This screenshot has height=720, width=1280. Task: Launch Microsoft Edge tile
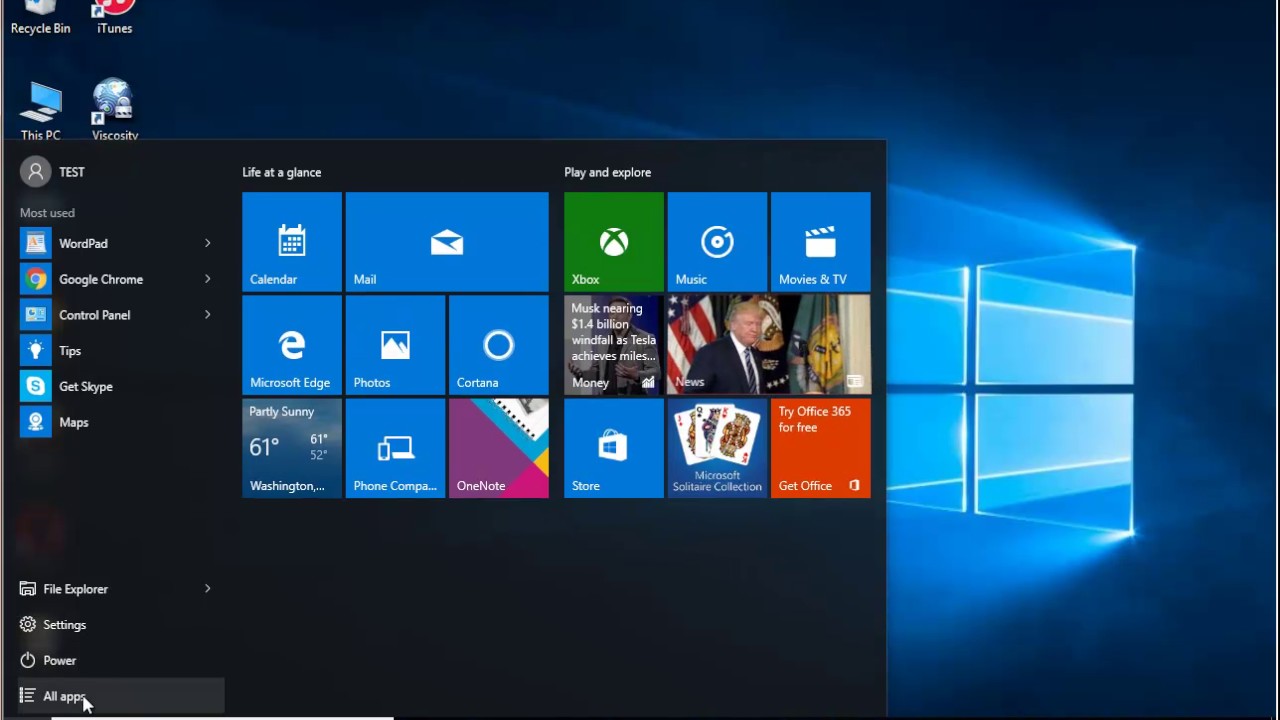pos(292,345)
